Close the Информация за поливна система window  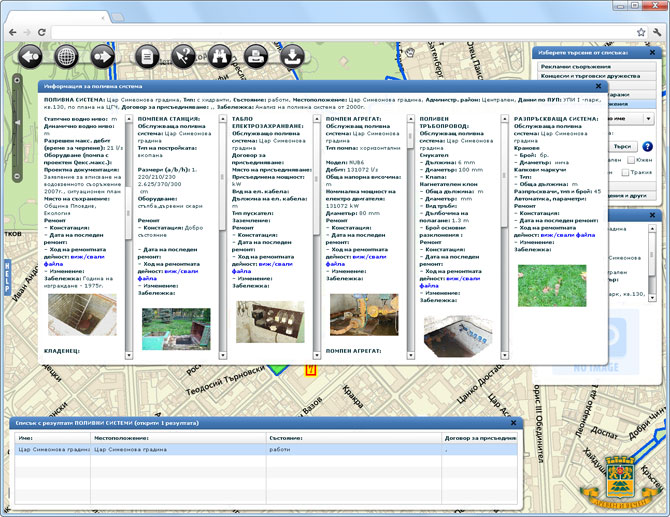coord(598,86)
